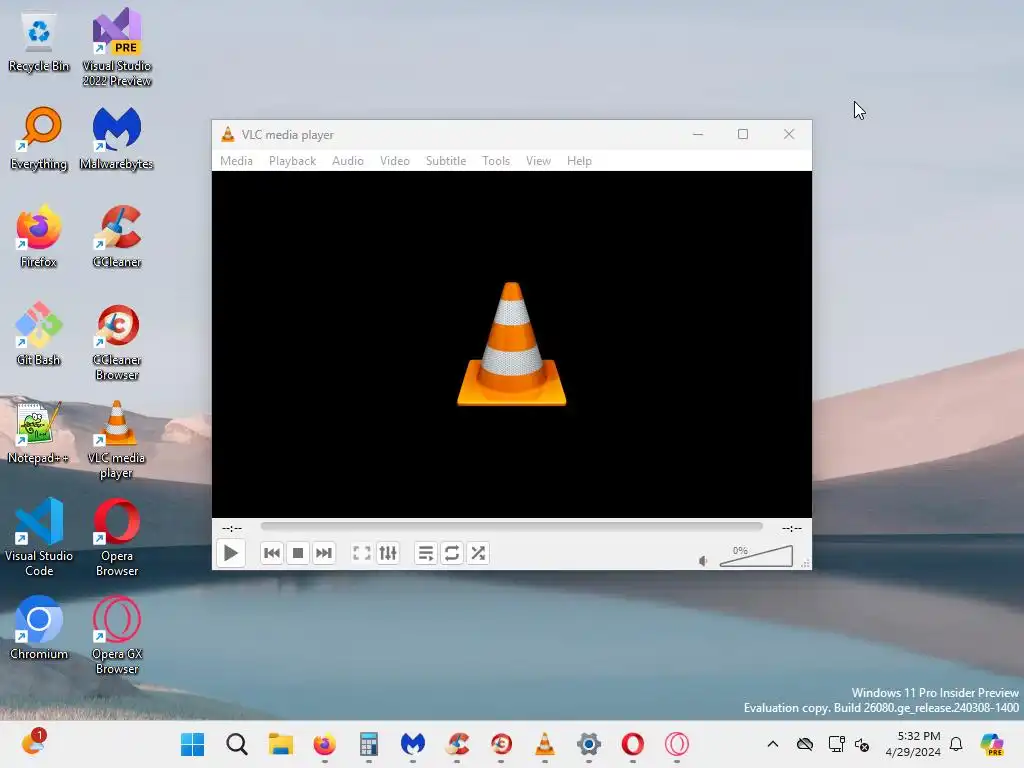Open Settings gear in the taskbar
This screenshot has width=1024, height=768.
tap(589, 744)
